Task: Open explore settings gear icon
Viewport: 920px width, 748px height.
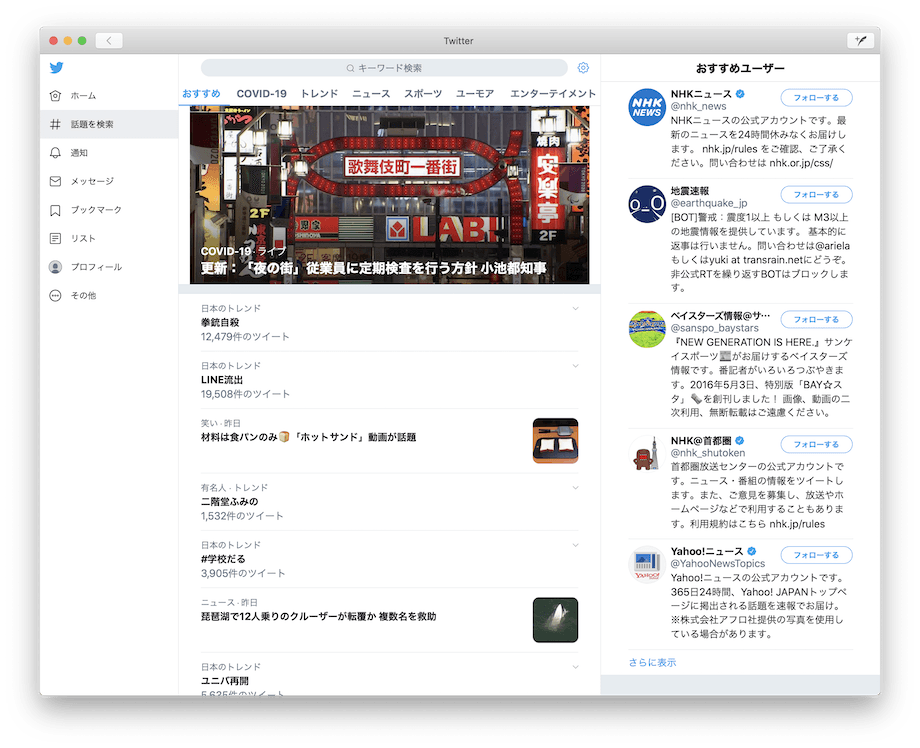Action: click(583, 67)
